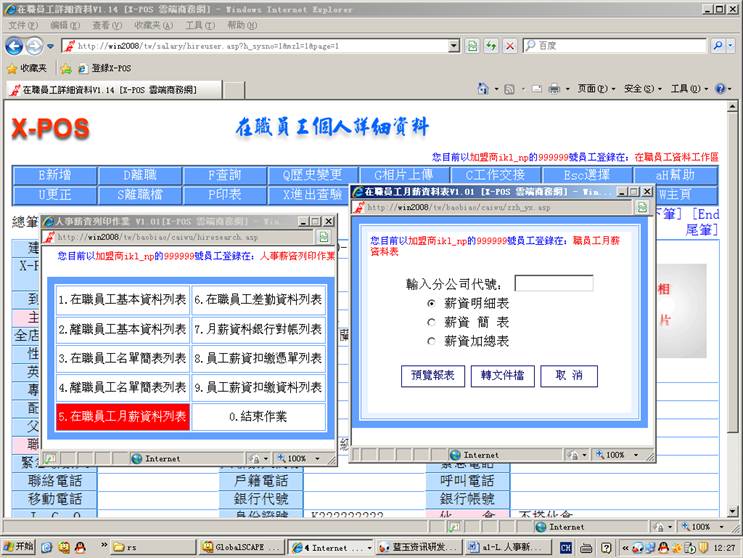This screenshot has width=743, height=558.
Task: Click the search magnifier icon
Action: coord(718,46)
